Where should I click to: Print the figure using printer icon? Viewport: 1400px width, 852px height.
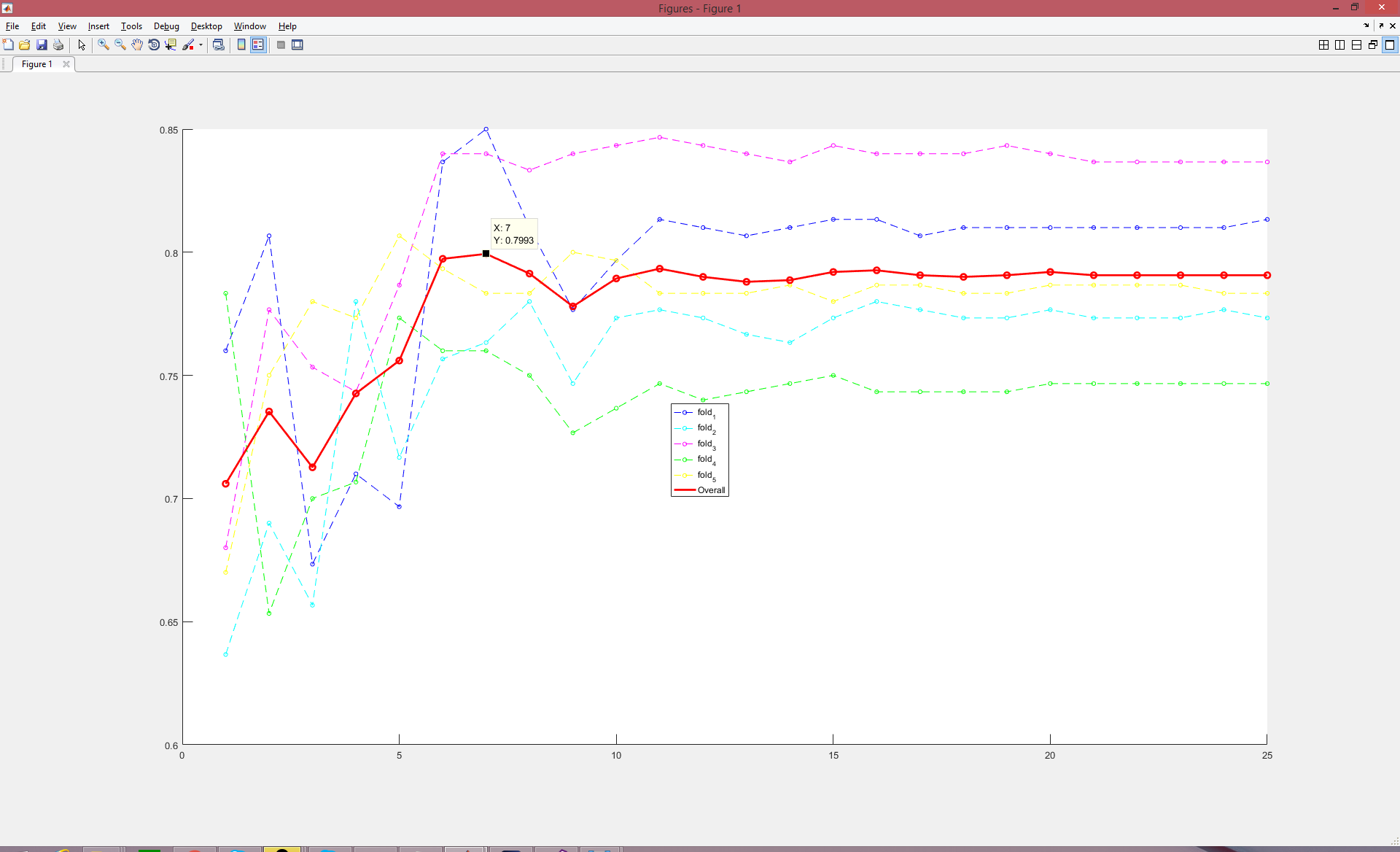(x=58, y=44)
